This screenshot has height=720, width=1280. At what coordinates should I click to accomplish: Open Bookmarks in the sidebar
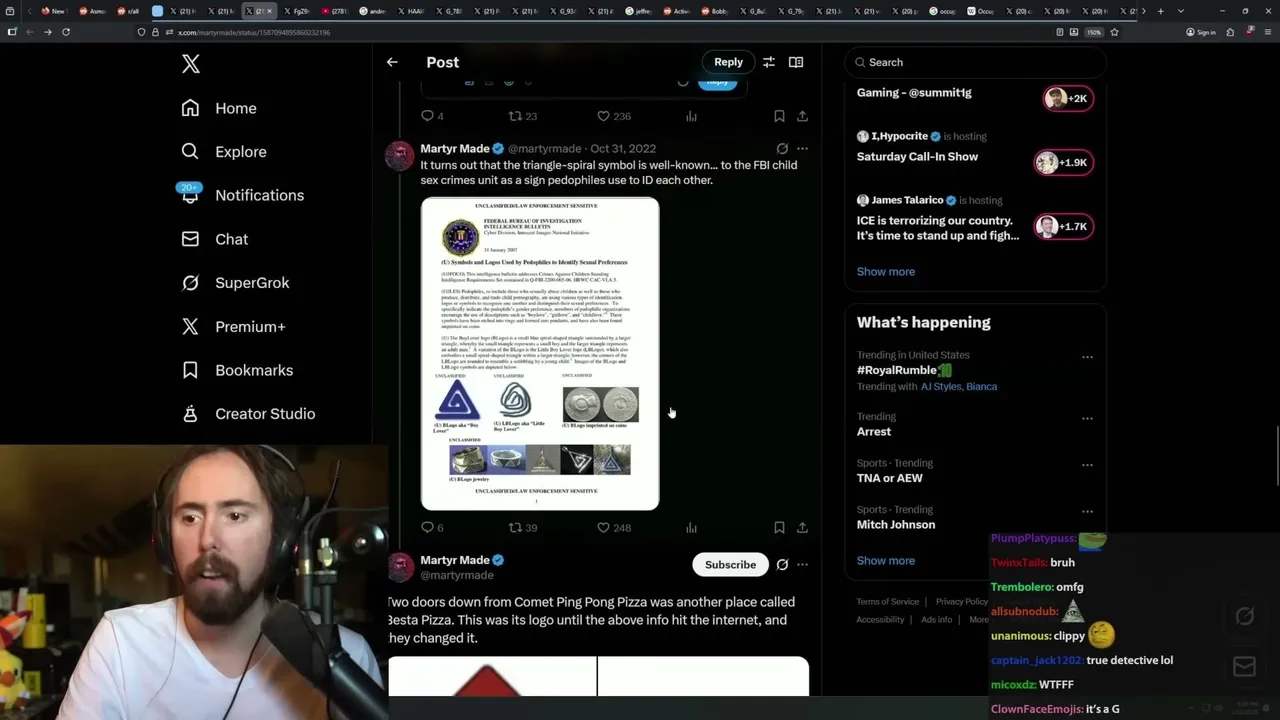(239, 371)
